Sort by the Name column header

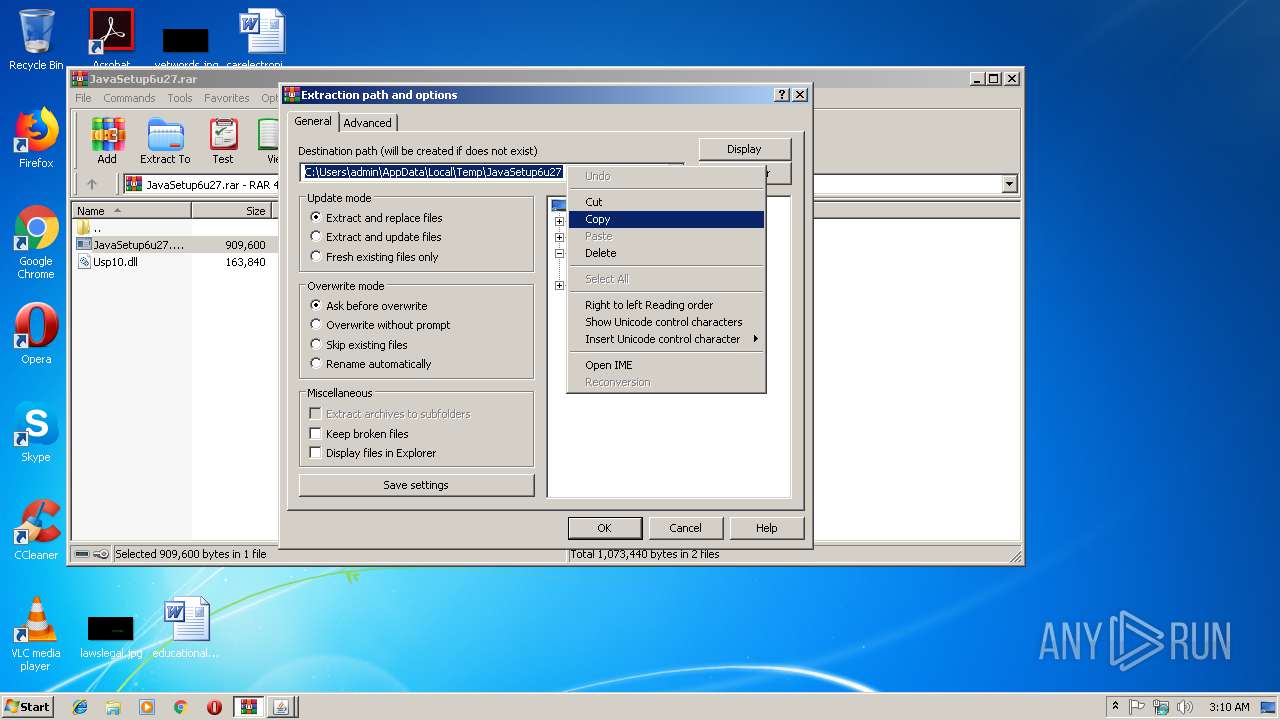132,211
